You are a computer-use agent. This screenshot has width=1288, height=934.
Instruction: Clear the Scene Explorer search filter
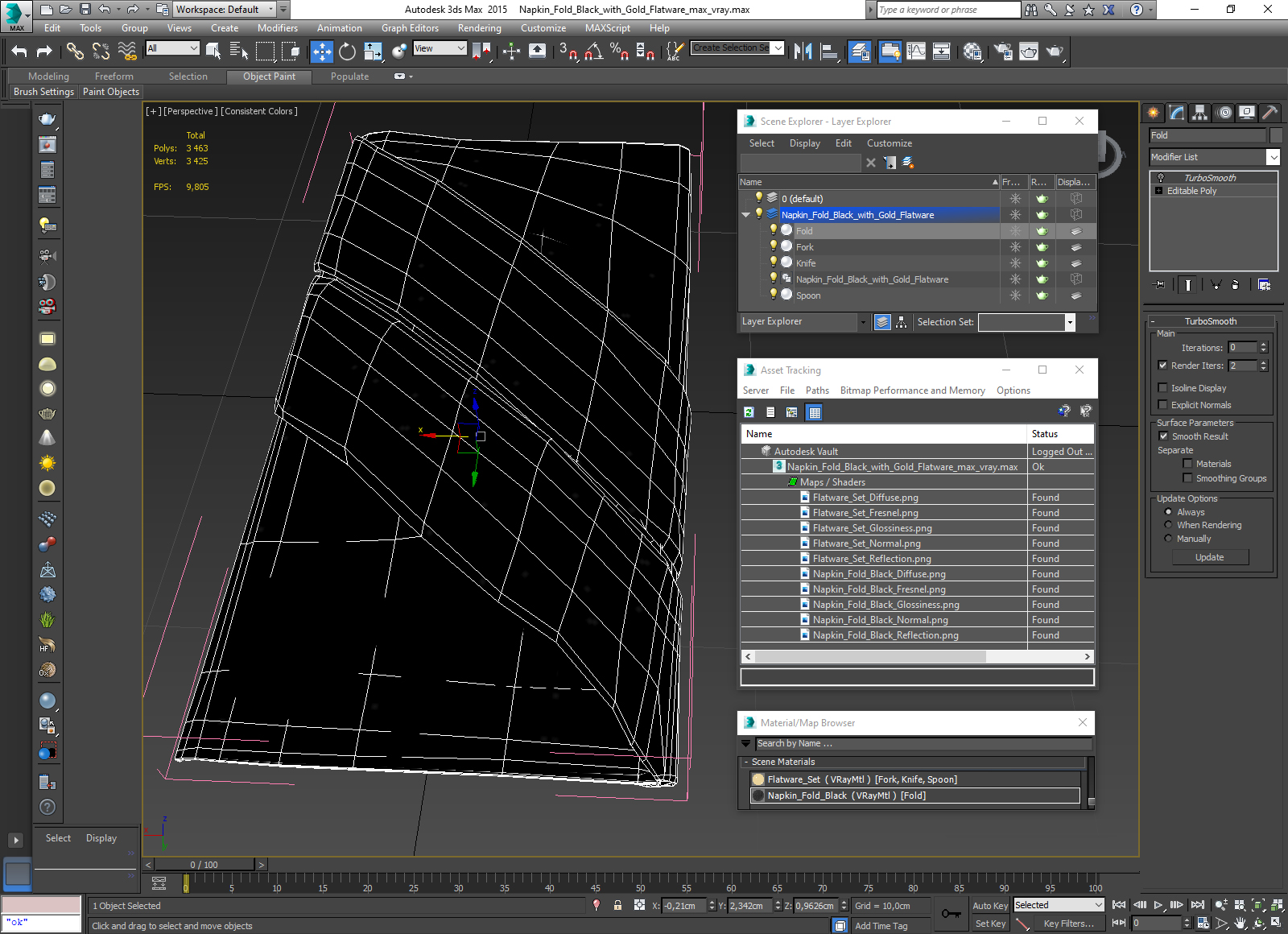click(871, 163)
